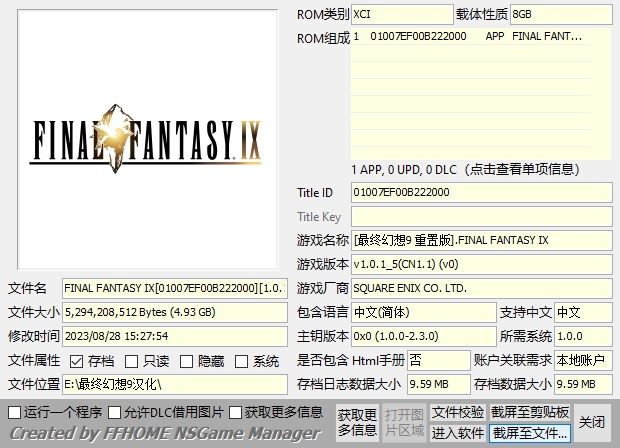This screenshot has height=448, width=620.
Task: Click the 主钥版本 0x0 field
Action: click(424, 336)
